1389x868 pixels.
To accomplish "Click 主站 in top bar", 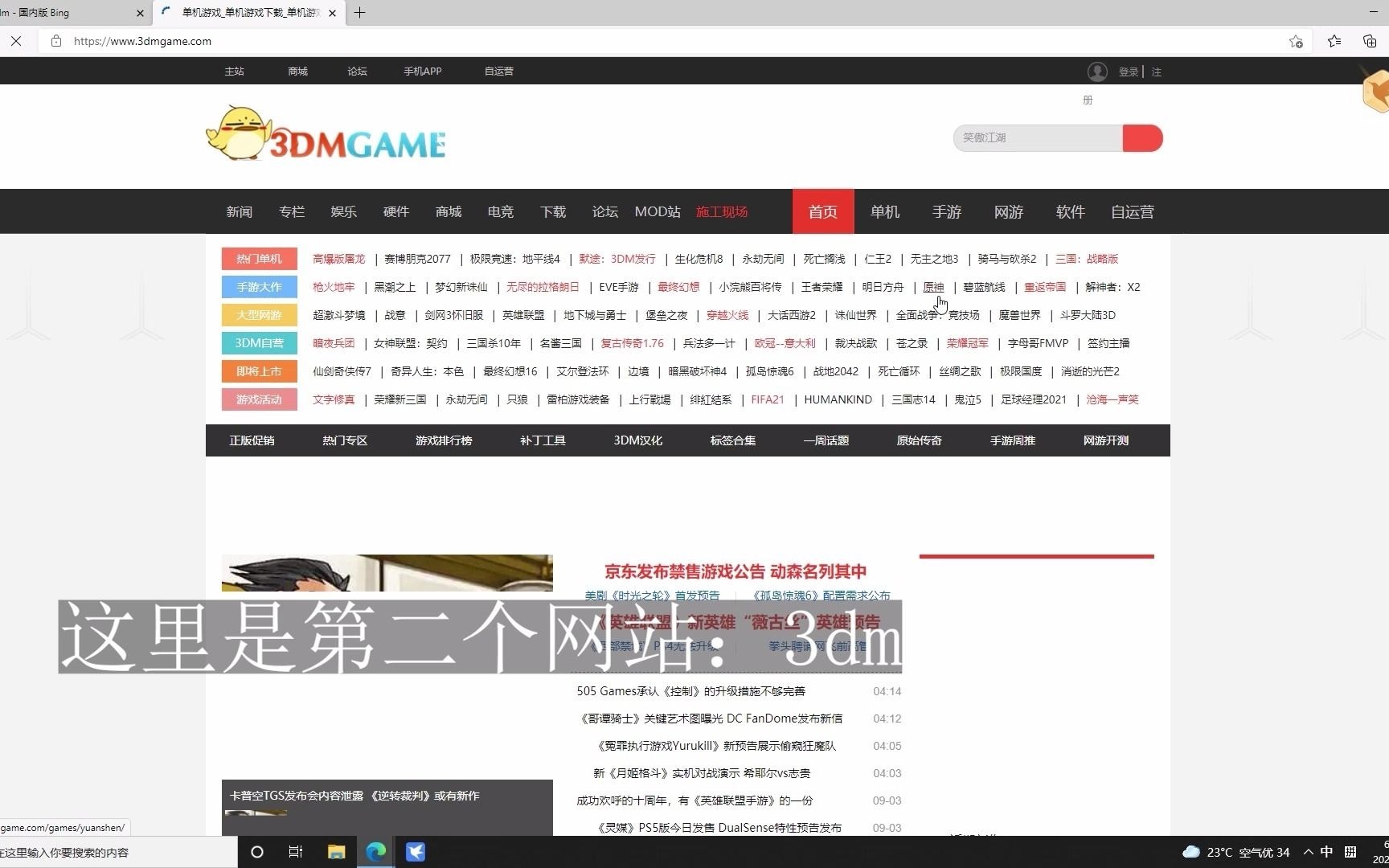I will click(x=235, y=72).
